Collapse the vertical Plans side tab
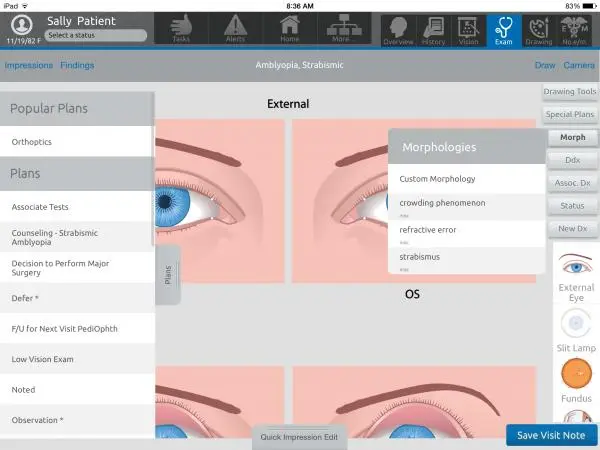The width and height of the screenshot is (600, 450). [x=168, y=275]
